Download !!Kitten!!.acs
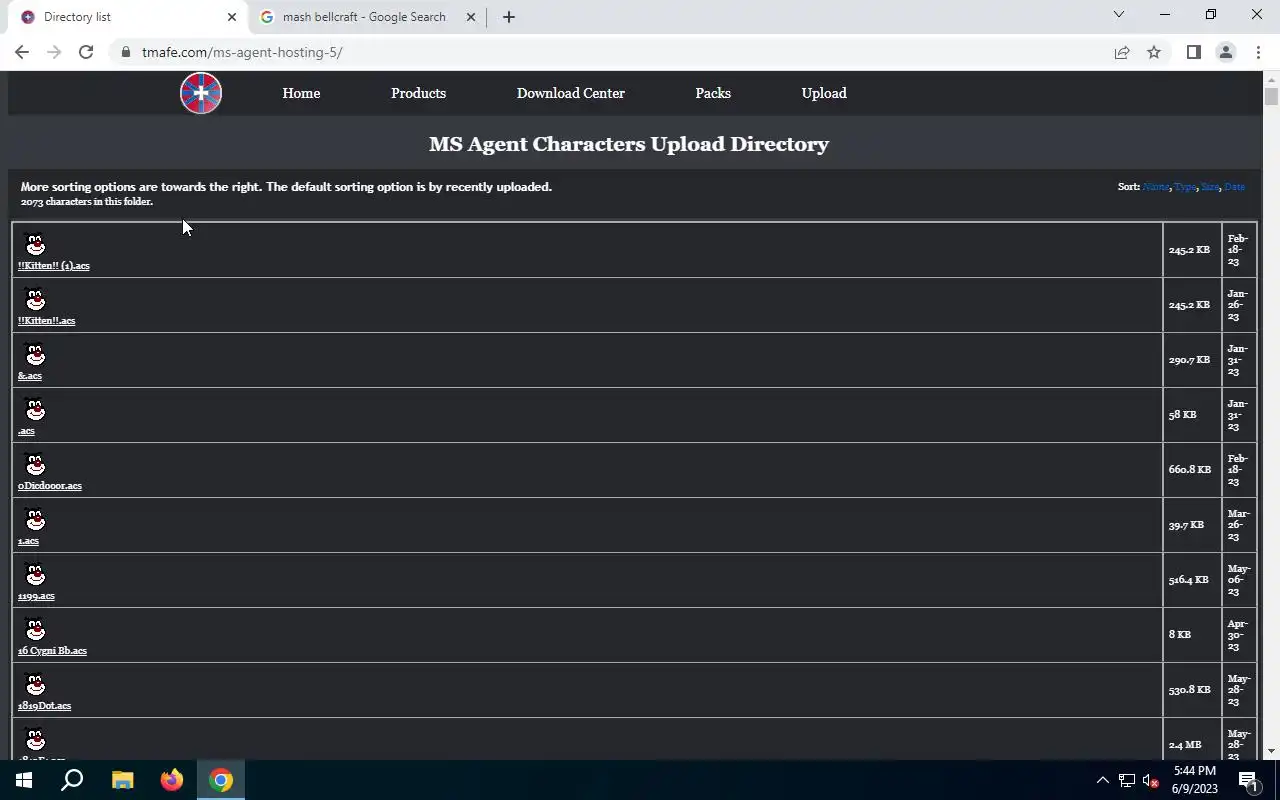The width and height of the screenshot is (1280, 800). (x=47, y=321)
